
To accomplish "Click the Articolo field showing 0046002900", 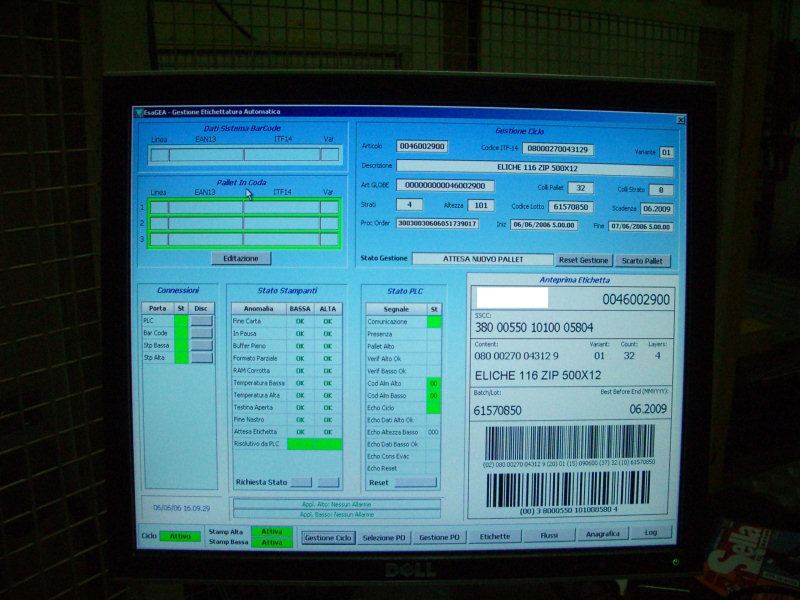I will [422, 147].
